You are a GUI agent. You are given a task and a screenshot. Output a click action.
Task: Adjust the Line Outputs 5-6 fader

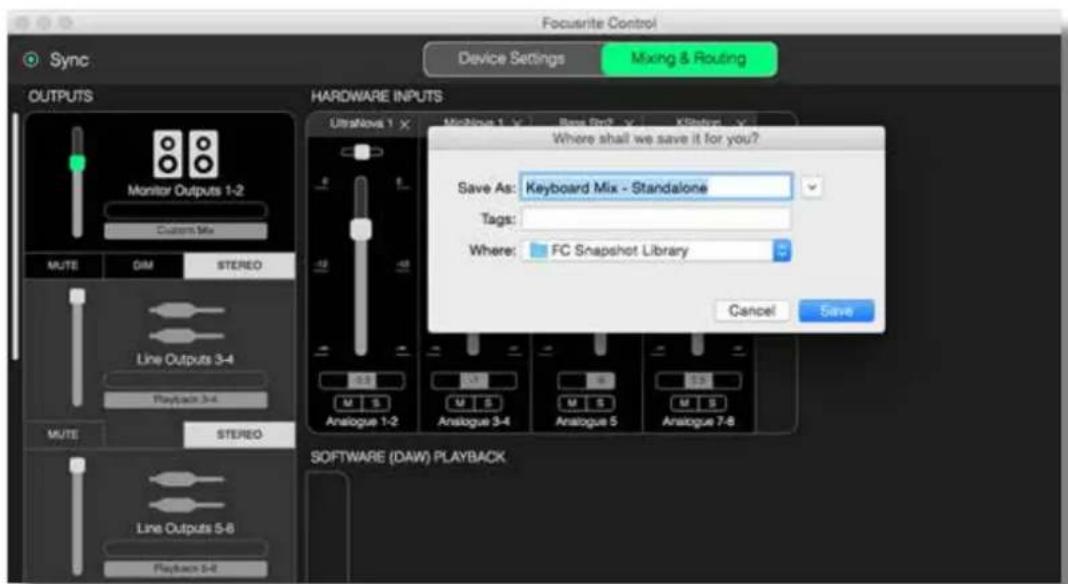click(x=78, y=465)
